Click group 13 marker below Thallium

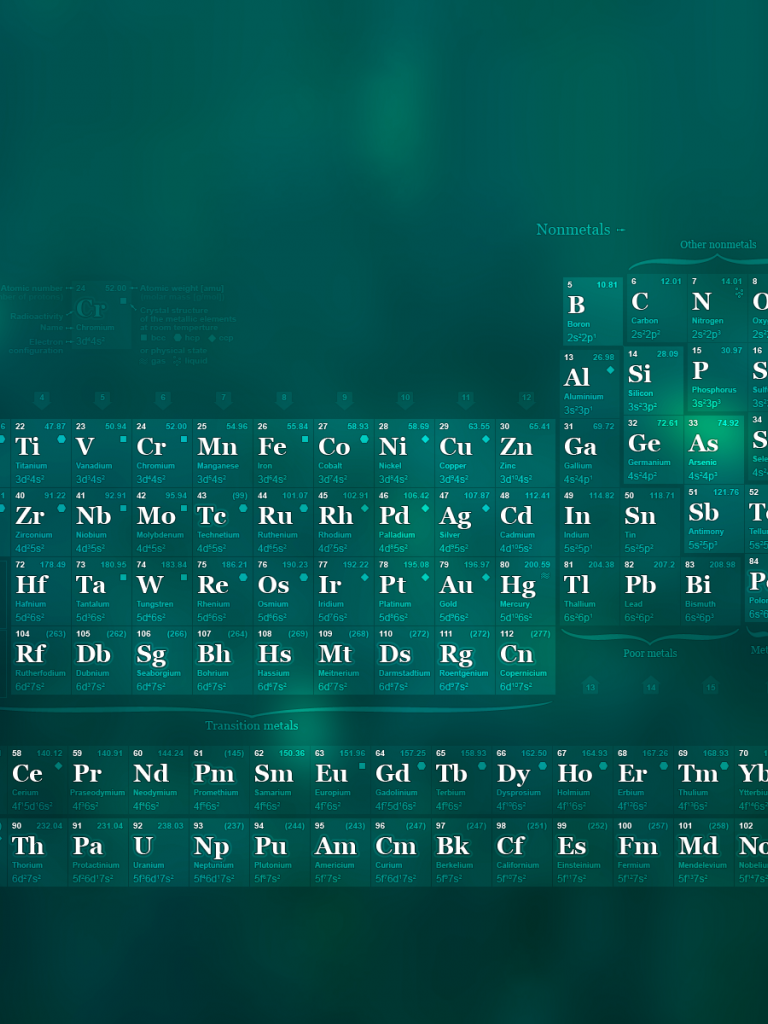590,687
